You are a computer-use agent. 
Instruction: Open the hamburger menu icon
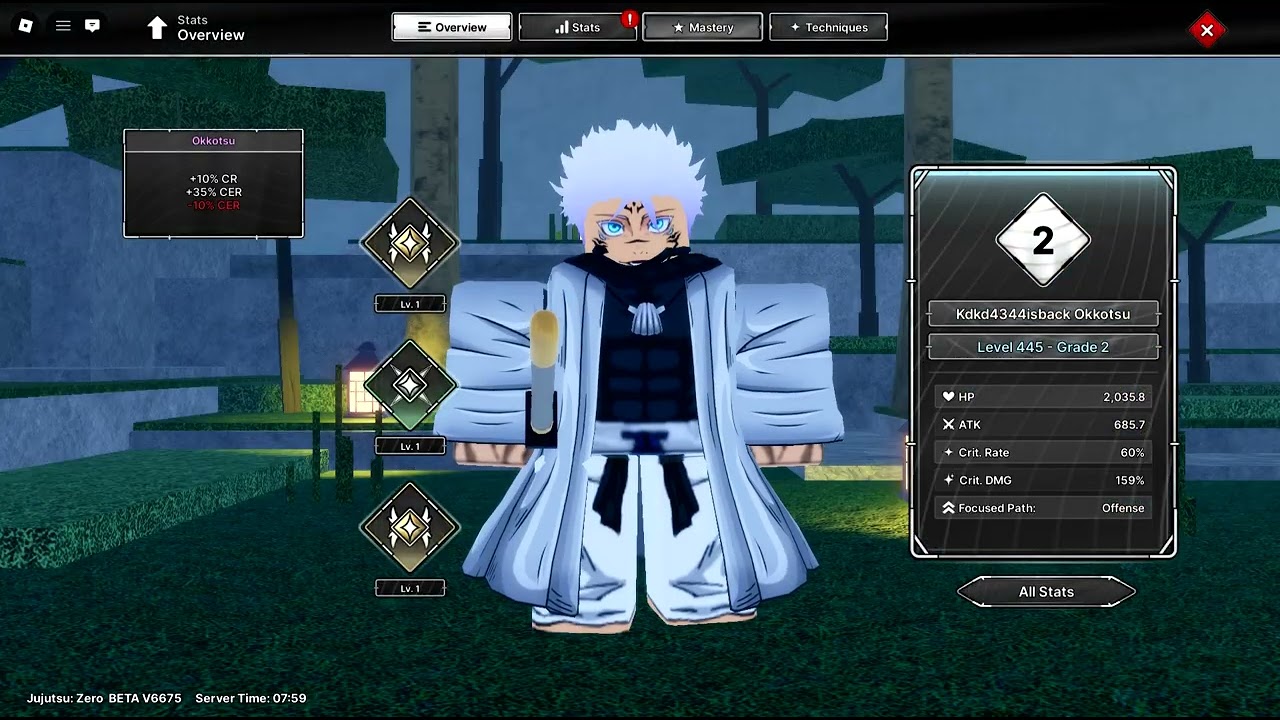pyautogui.click(x=63, y=26)
